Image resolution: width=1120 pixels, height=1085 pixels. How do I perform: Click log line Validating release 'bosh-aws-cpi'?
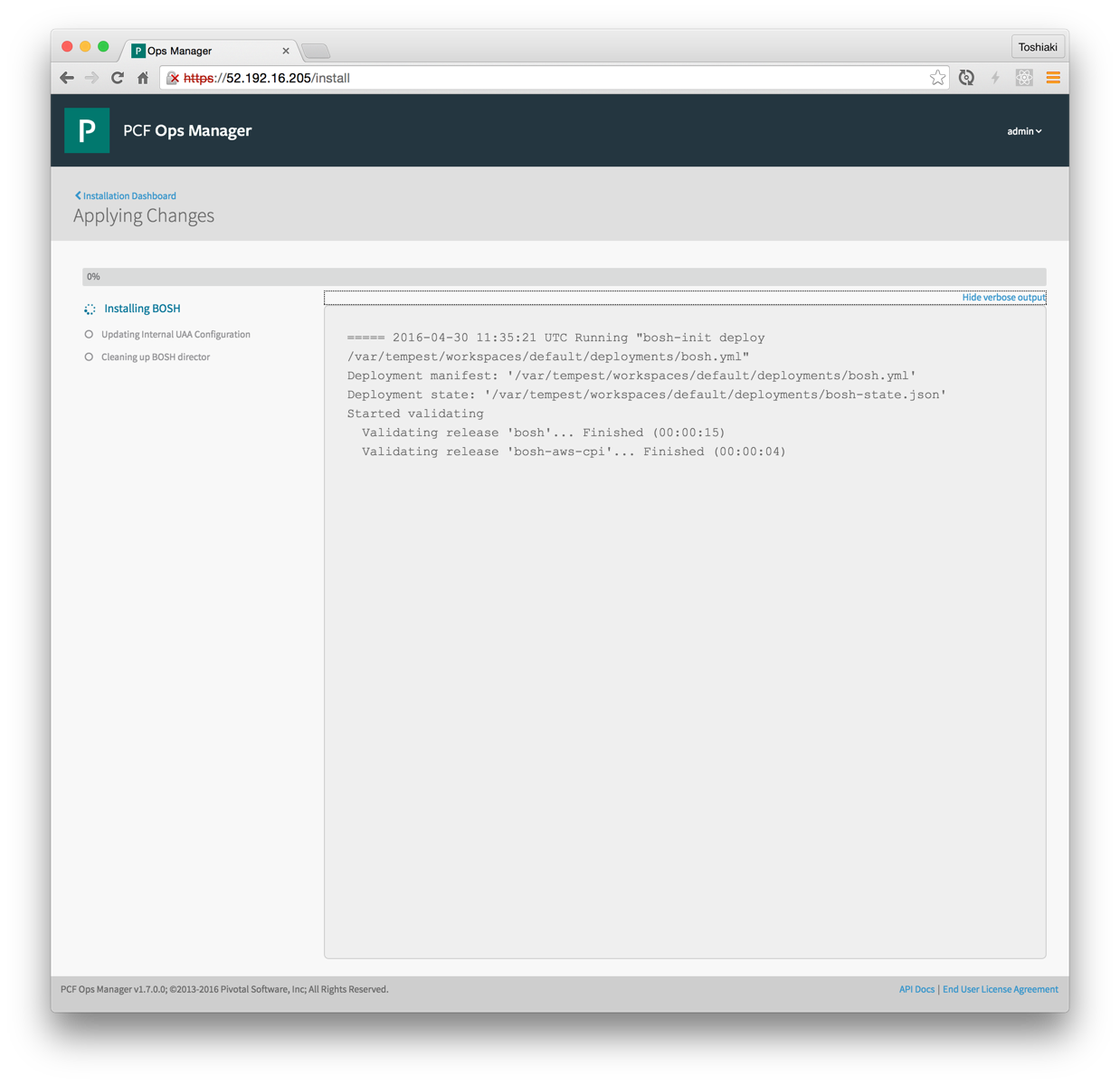pyautogui.click(x=574, y=452)
